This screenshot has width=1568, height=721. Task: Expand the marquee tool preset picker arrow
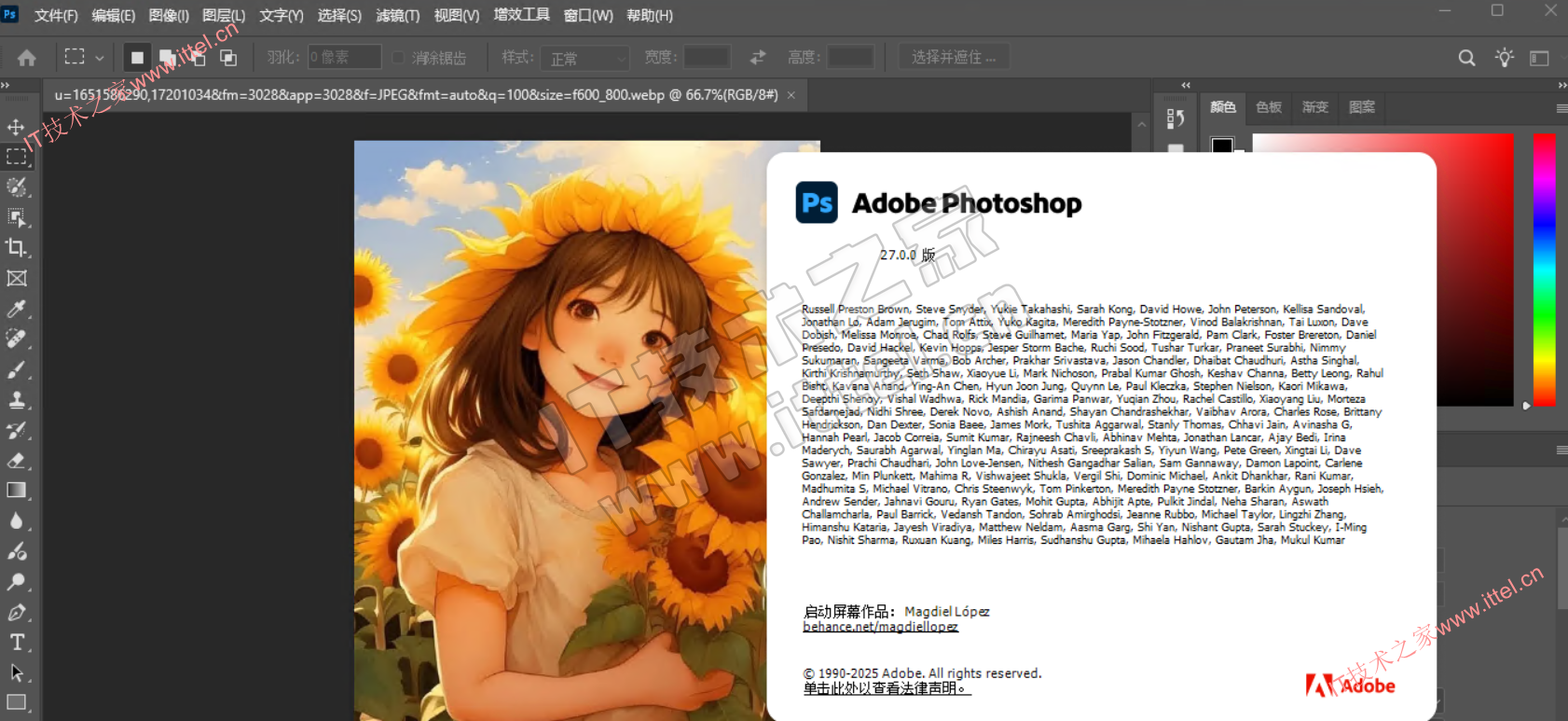click(x=100, y=58)
